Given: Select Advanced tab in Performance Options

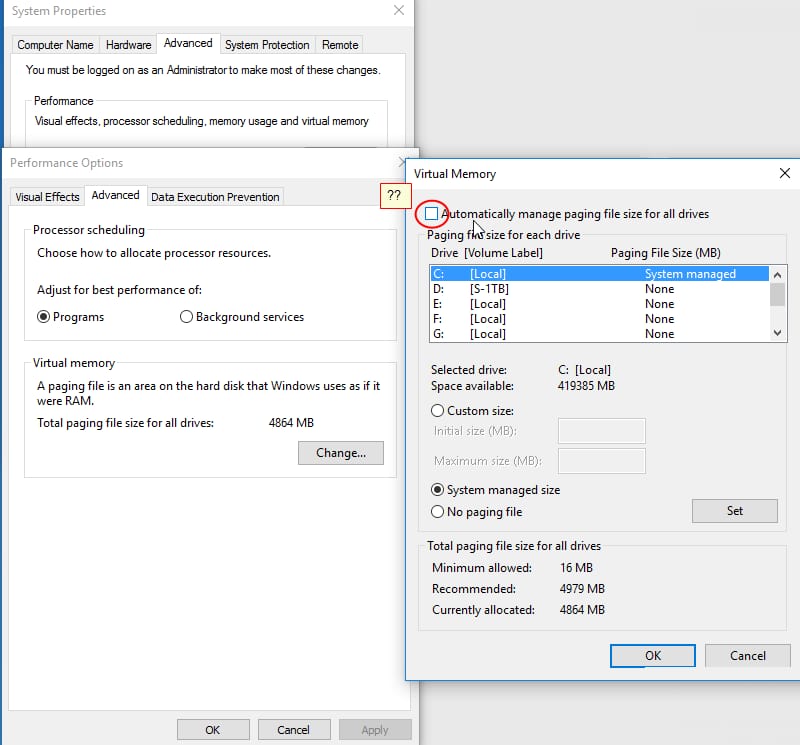Looking at the screenshot, I should (x=115, y=195).
